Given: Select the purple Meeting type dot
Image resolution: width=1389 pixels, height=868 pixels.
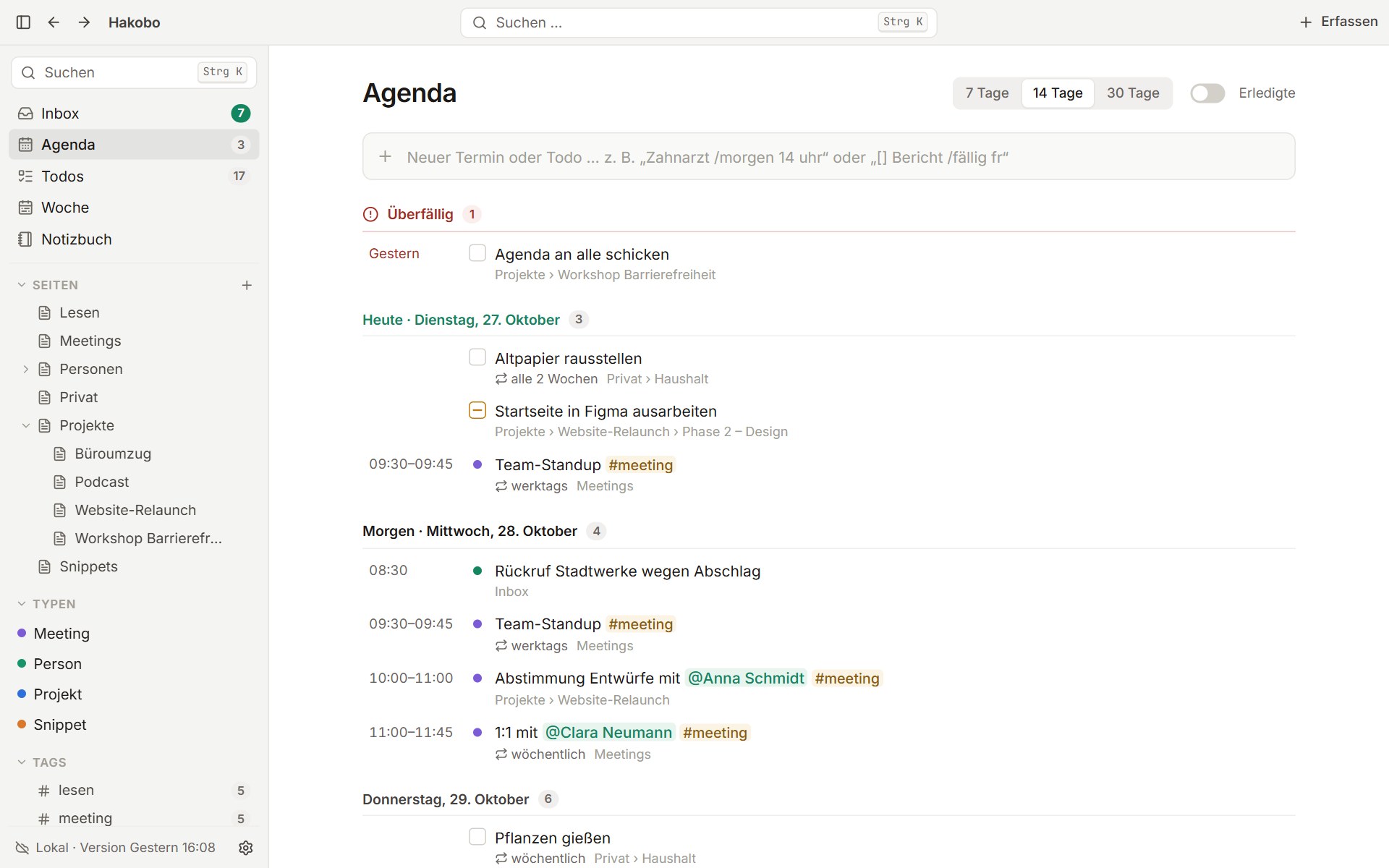Looking at the screenshot, I should click(22, 634).
